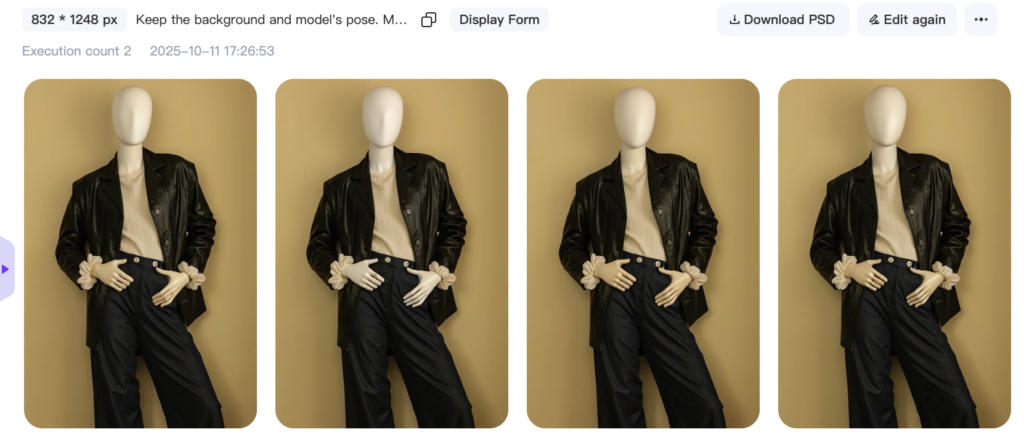Click the Execution count 2 label
Image resolution: width=1024 pixels, height=445 pixels.
tap(76, 51)
